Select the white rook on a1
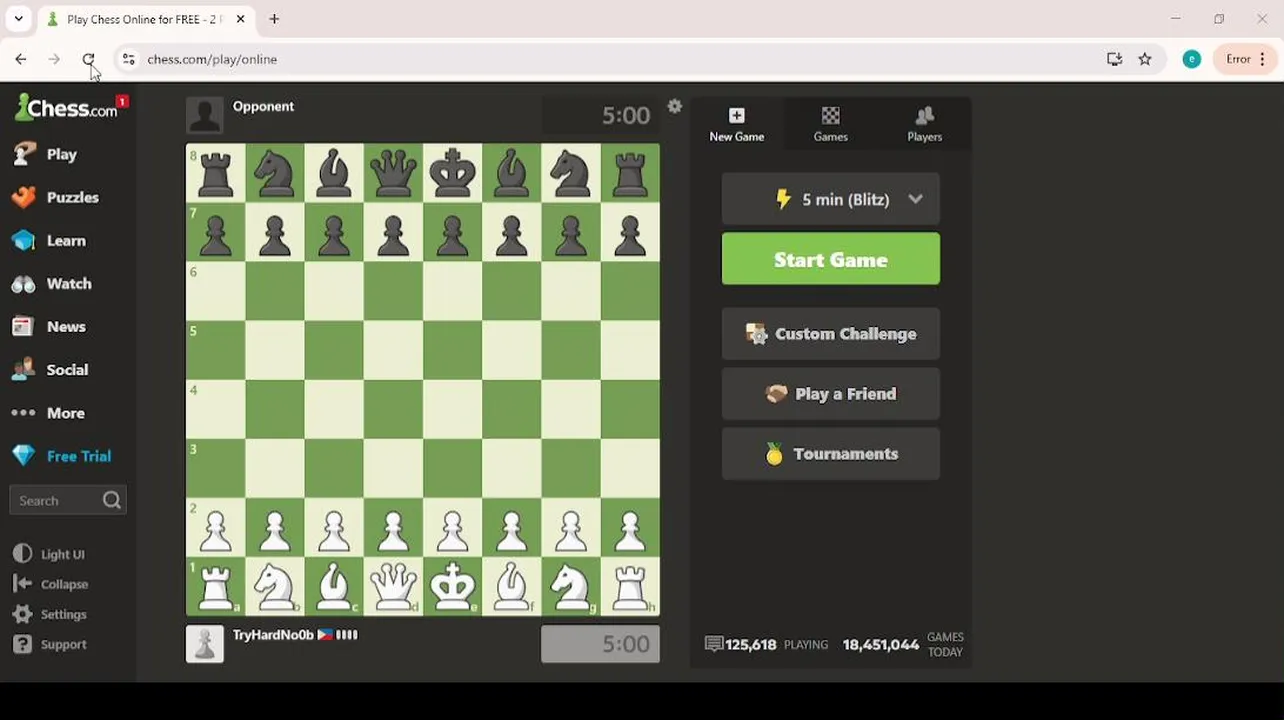This screenshot has width=1284, height=720. click(x=216, y=586)
